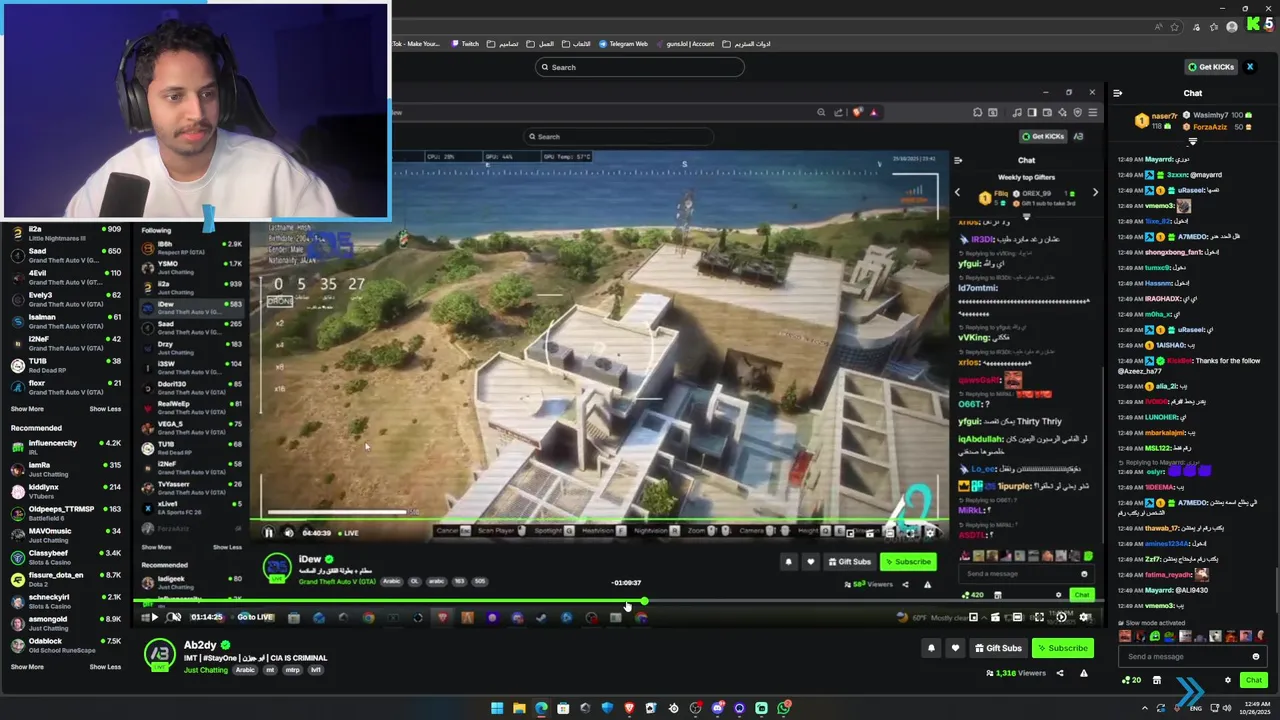Open emote picker in outer chat input
The width and height of the screenshot is (1280, 720).
click(x=1255, y=656)
